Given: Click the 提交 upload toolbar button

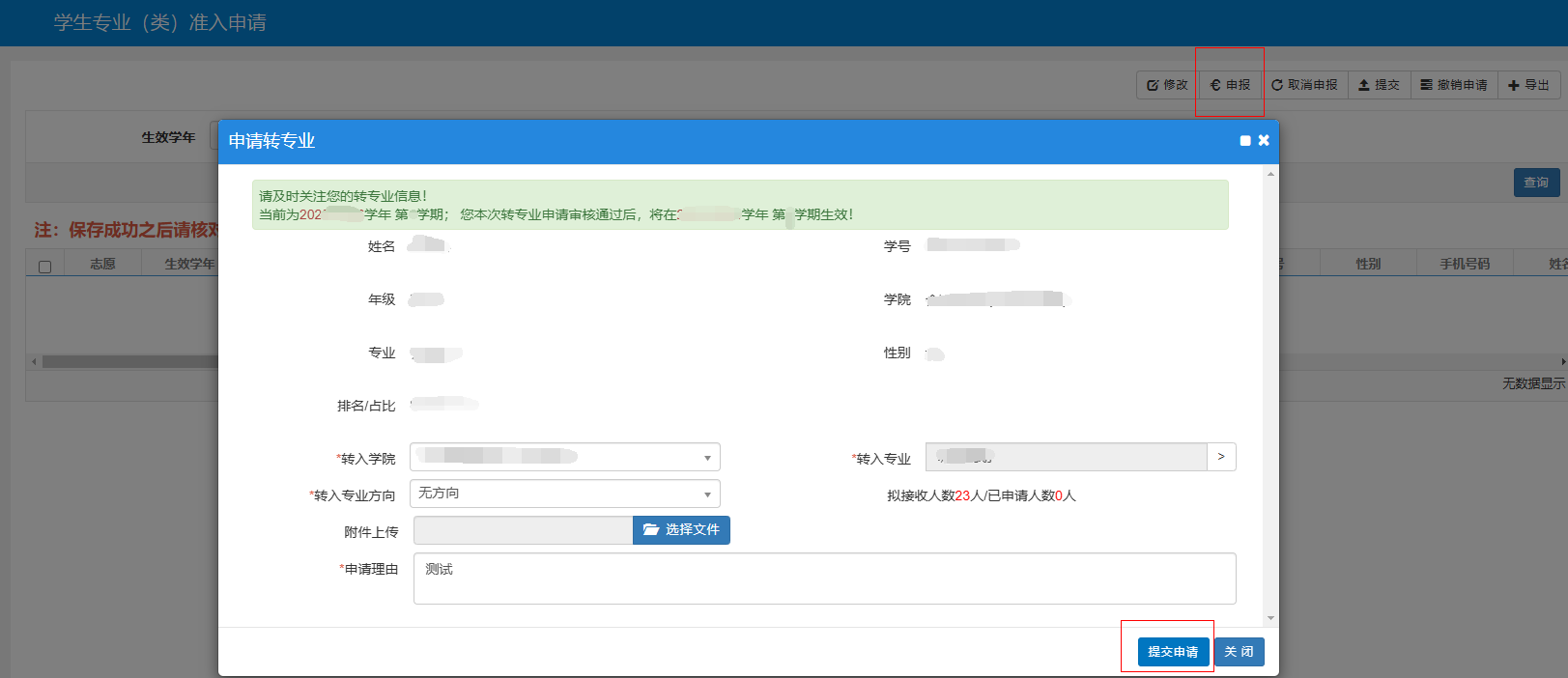Looking at the screenshot, I should (1379, 85).
